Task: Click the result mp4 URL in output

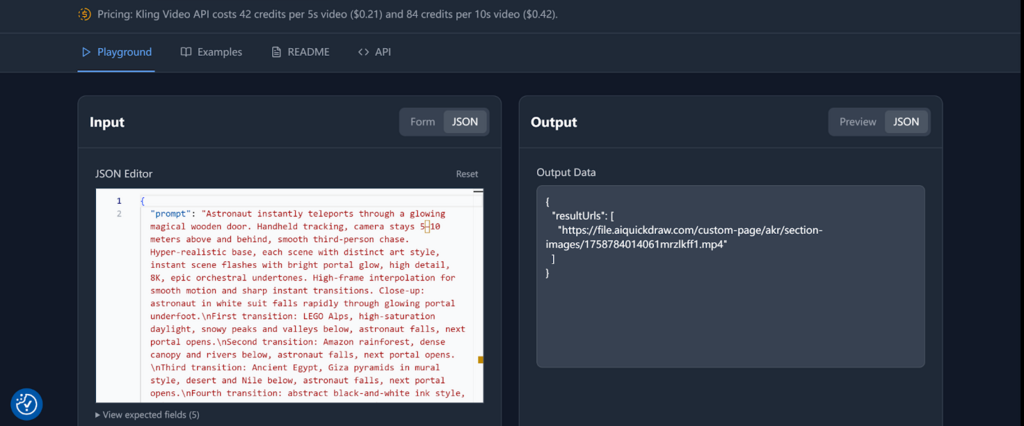Action: [x=689, y=237]
